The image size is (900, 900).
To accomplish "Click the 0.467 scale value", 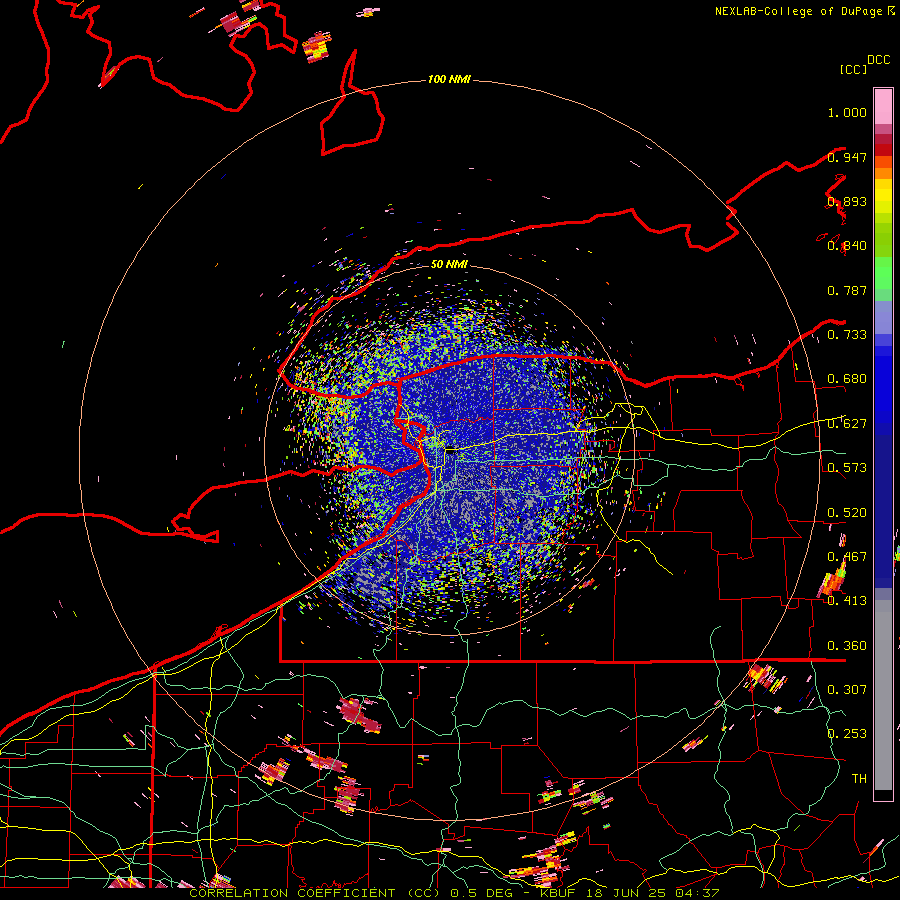I will 847,557.
